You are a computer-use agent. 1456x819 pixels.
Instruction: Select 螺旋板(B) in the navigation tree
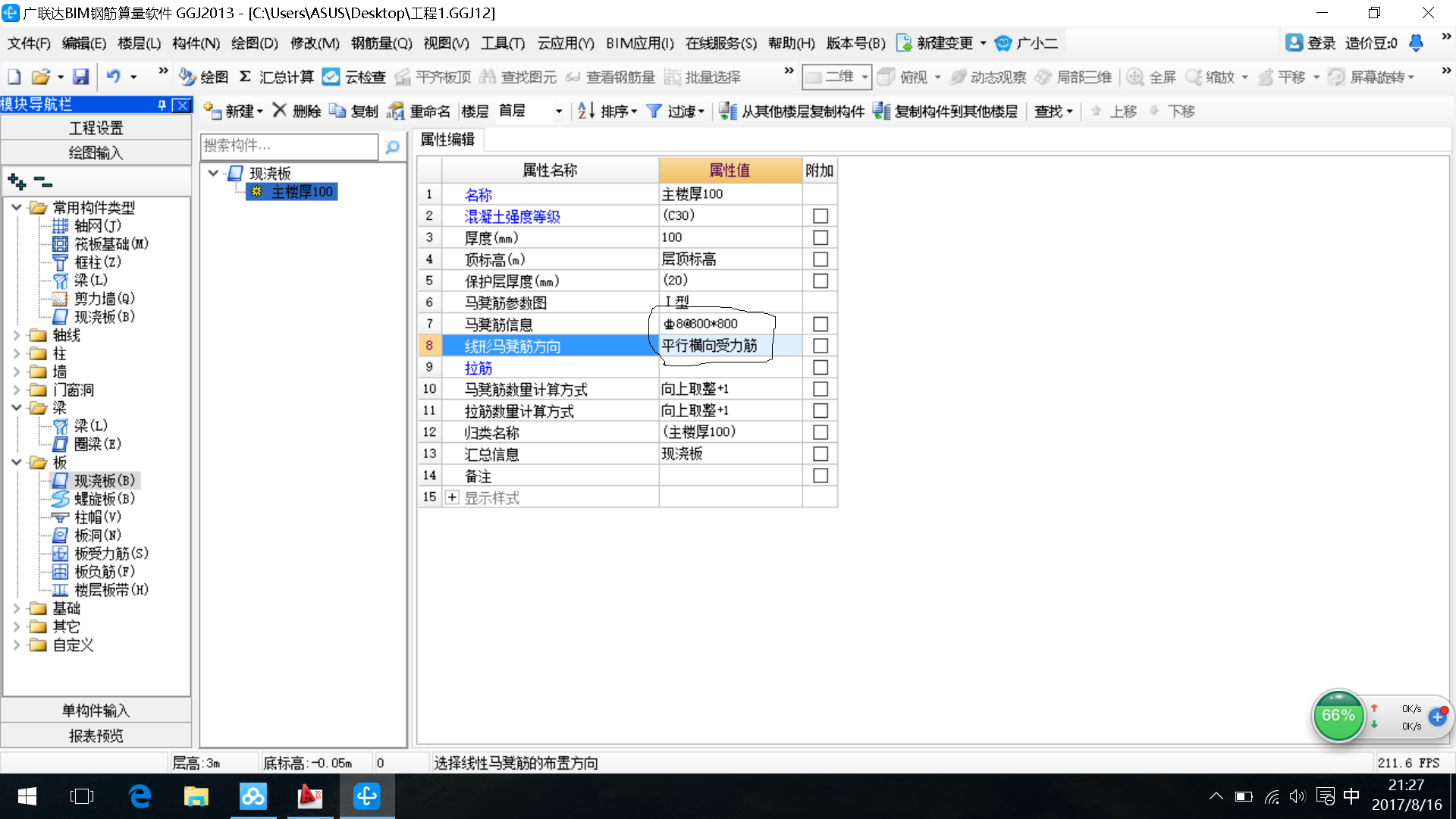click(x=94, y=498)
